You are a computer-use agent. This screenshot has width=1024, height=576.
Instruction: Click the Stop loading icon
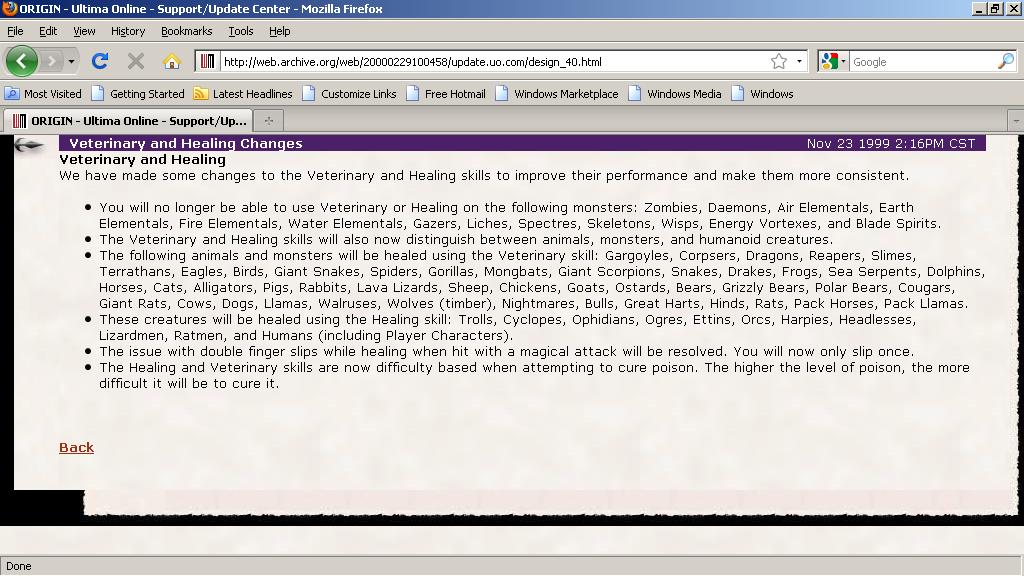point(136,61)
